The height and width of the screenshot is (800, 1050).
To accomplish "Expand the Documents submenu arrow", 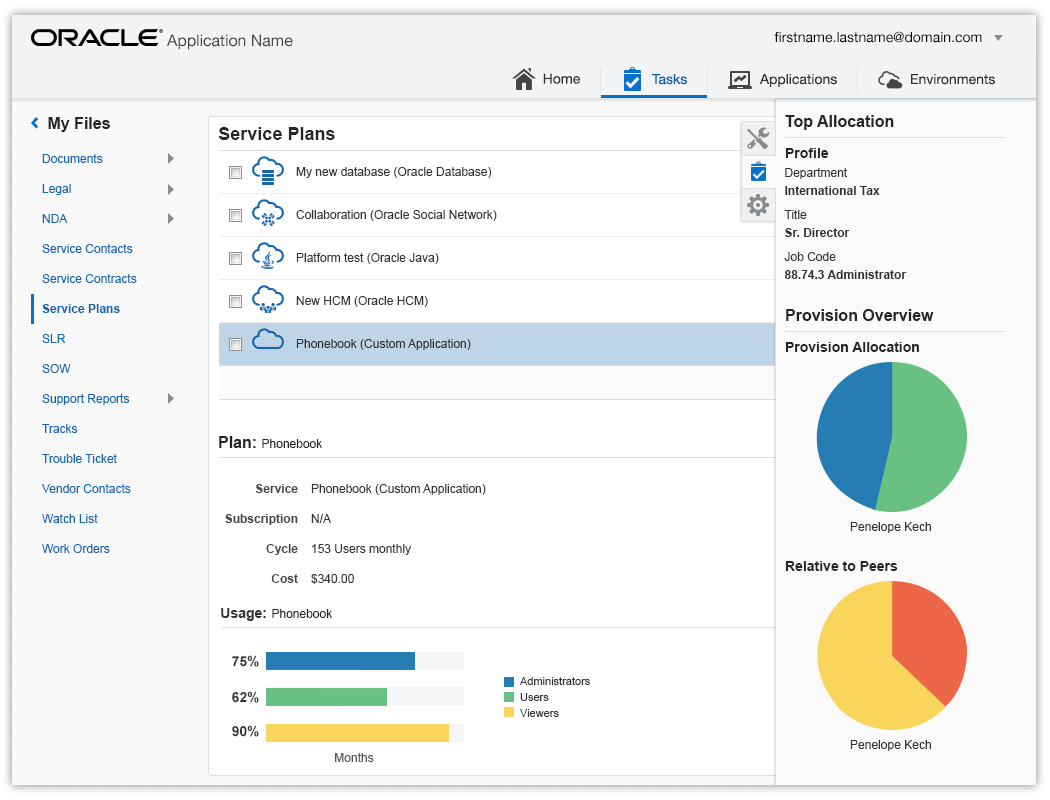I will pos(171,159).
